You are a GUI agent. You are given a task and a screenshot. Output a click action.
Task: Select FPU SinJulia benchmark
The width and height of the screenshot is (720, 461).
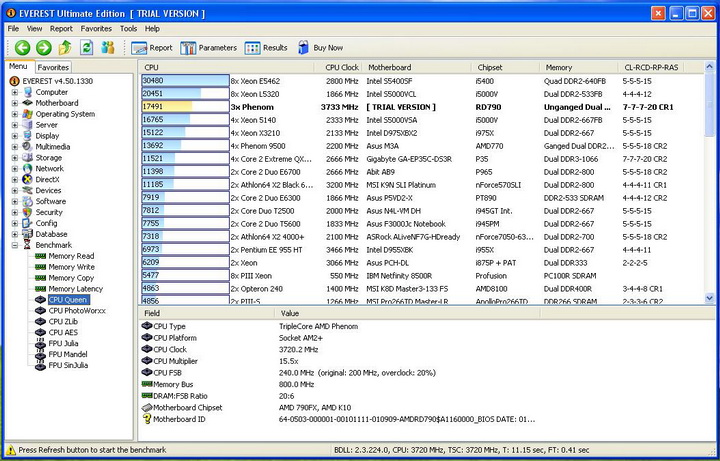[x=68, y=365]
